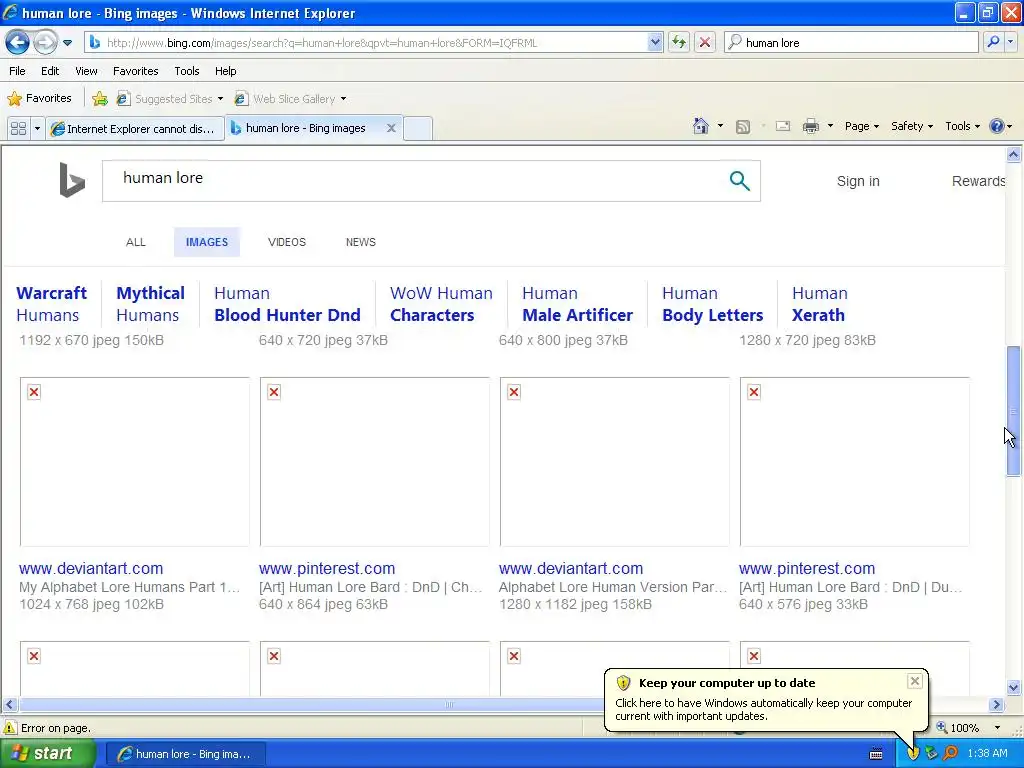The height and width of the screenshot is (768, 1024).
Task: Click the Print icon
Action: pos(810,127)
